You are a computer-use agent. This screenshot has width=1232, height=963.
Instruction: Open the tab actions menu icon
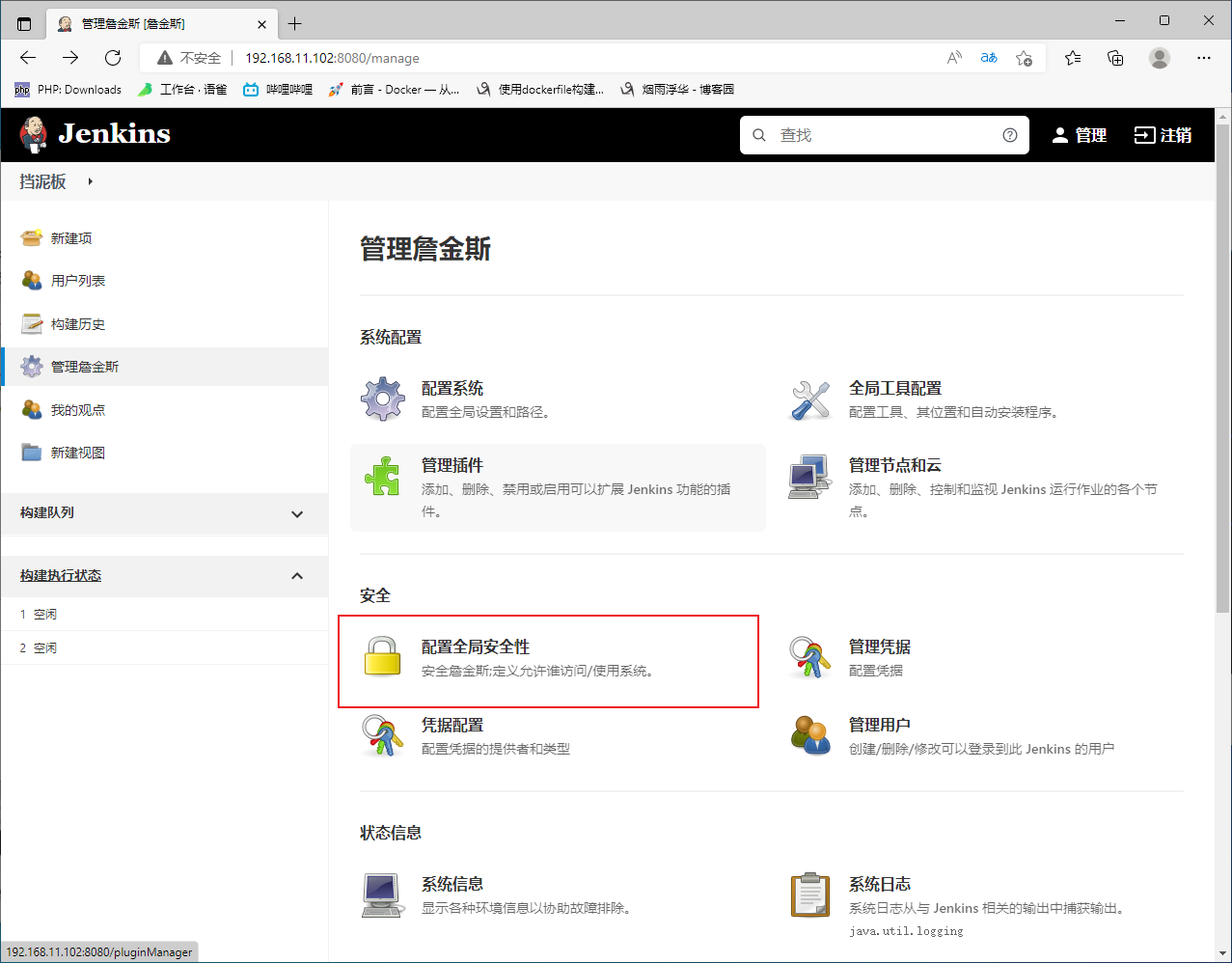click(x=25, y=23)
